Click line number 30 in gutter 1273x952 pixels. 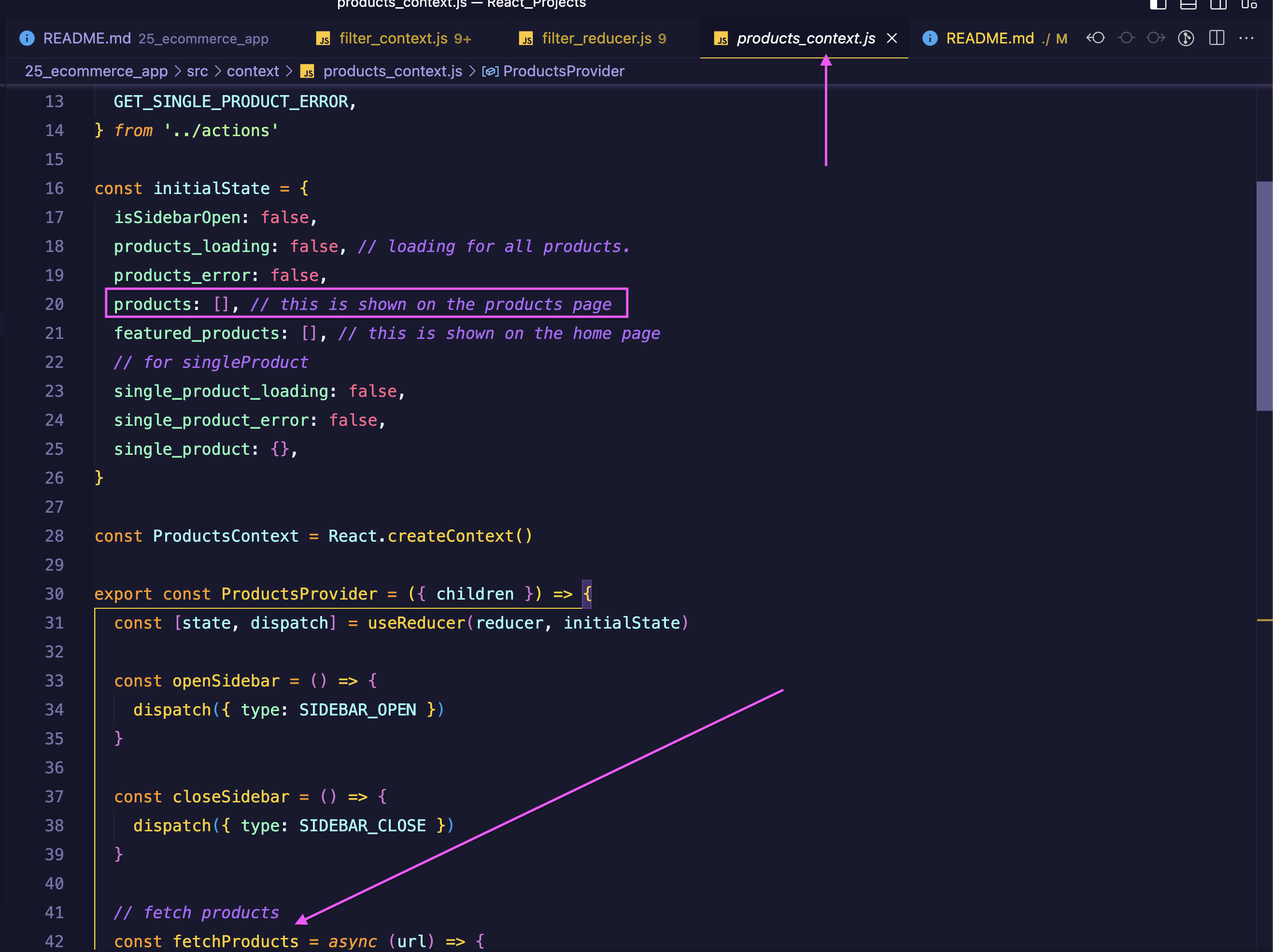55,594
